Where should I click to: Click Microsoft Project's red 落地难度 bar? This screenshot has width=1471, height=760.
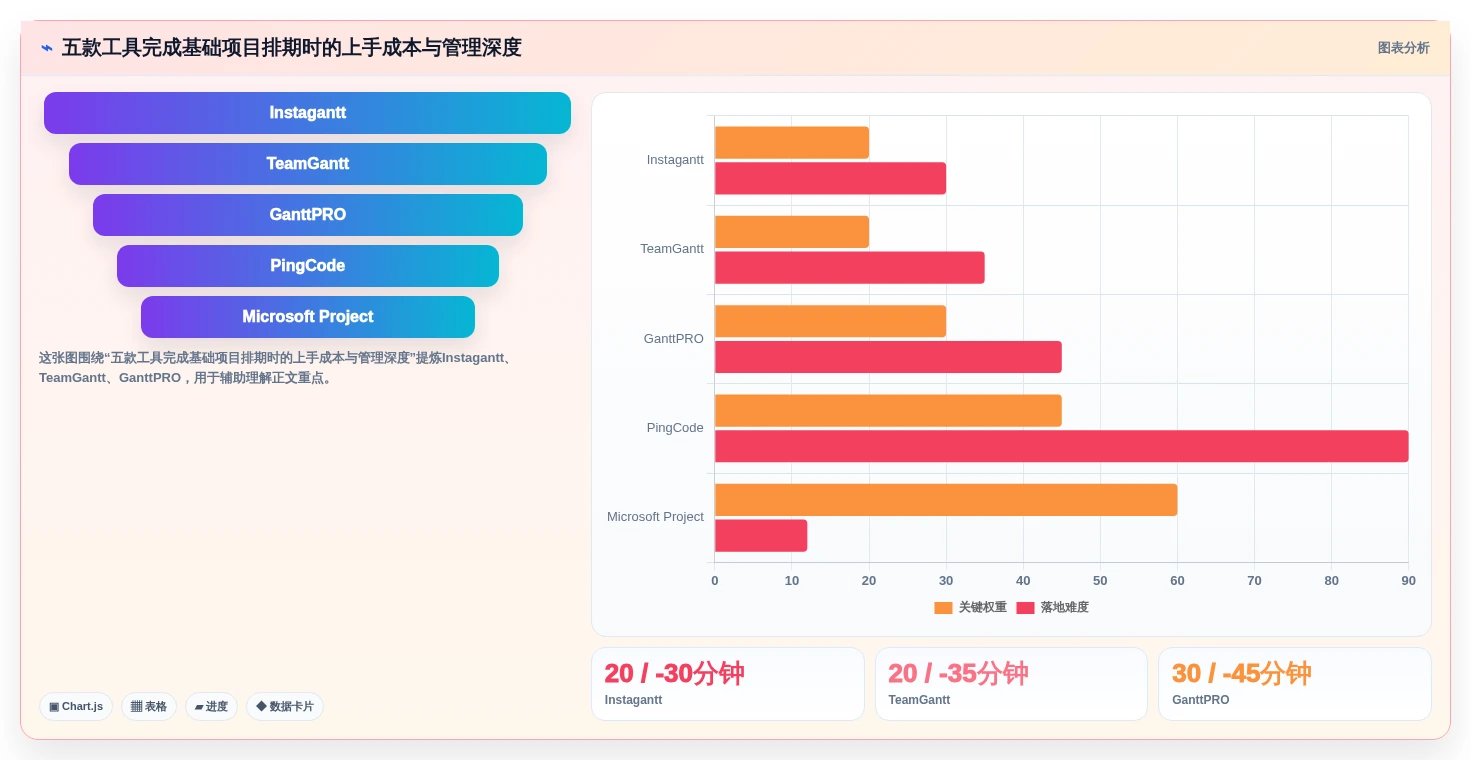[x=761, y=536]
